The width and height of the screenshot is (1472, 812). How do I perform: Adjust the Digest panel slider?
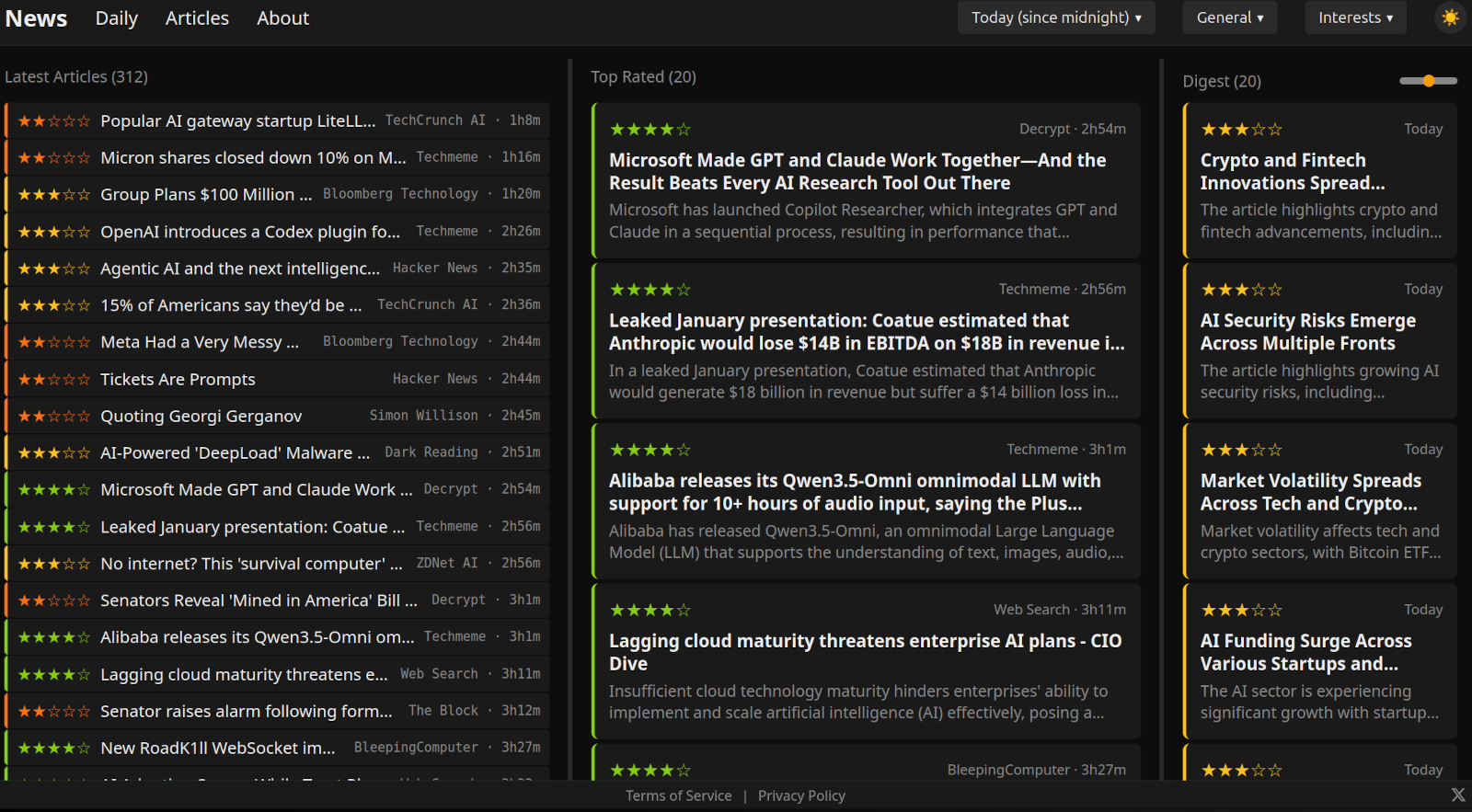point(1428,81)
